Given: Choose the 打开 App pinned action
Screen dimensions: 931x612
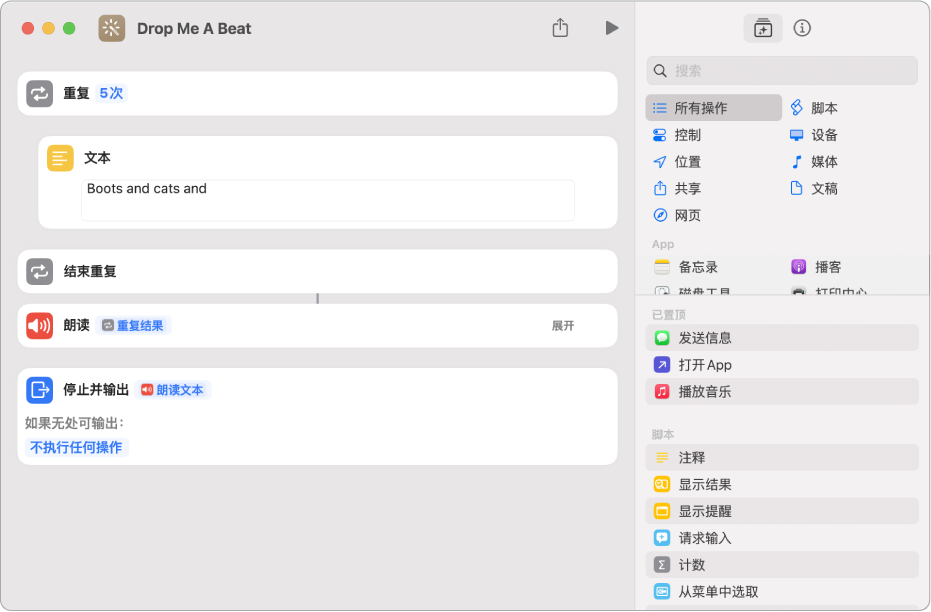Looking at the screenshot, I should 782,364.
